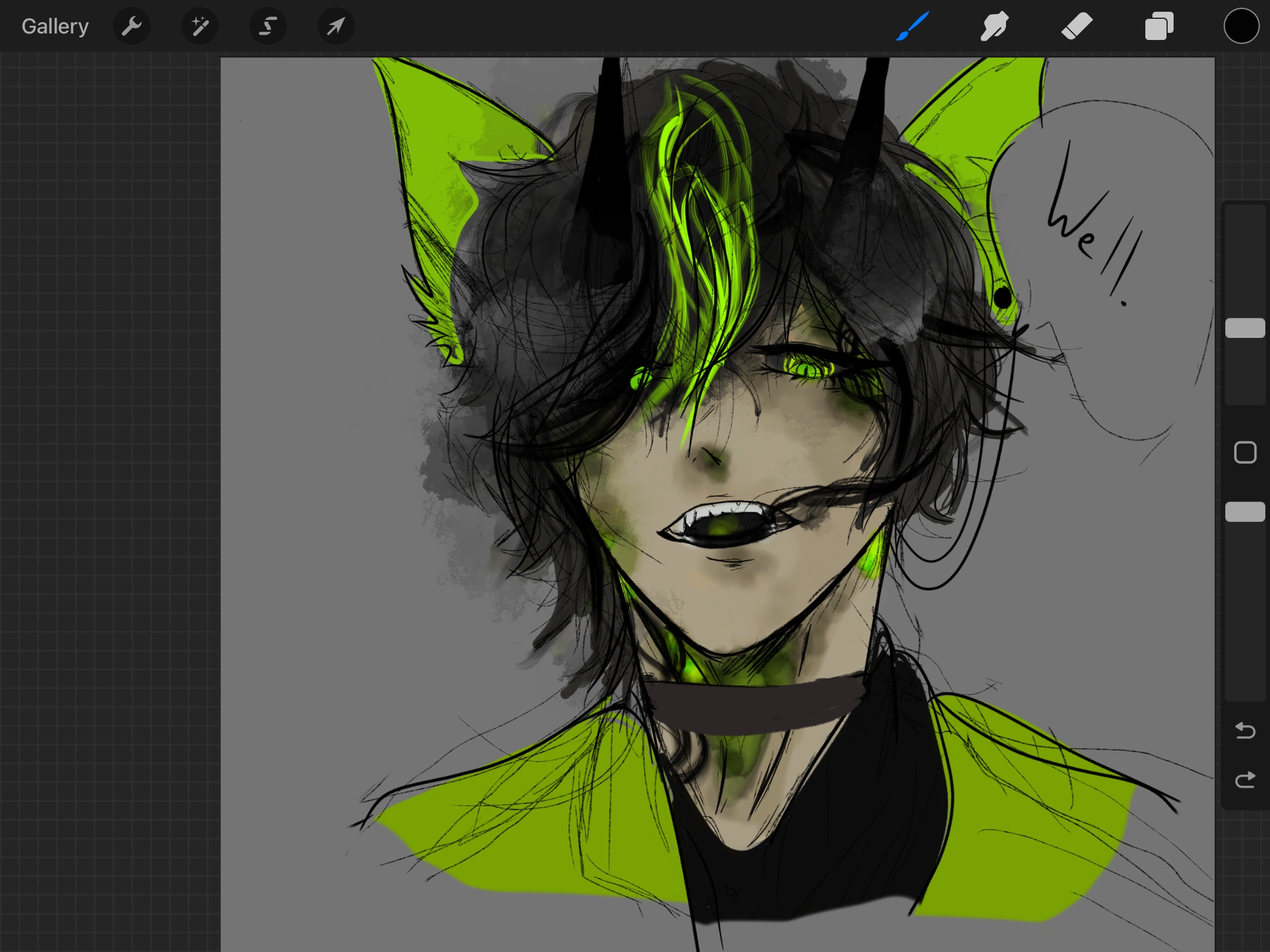Open the Actions menu with the wrench icon
This screenshot has width=1270, height=952.
click(x=132, y=26)
